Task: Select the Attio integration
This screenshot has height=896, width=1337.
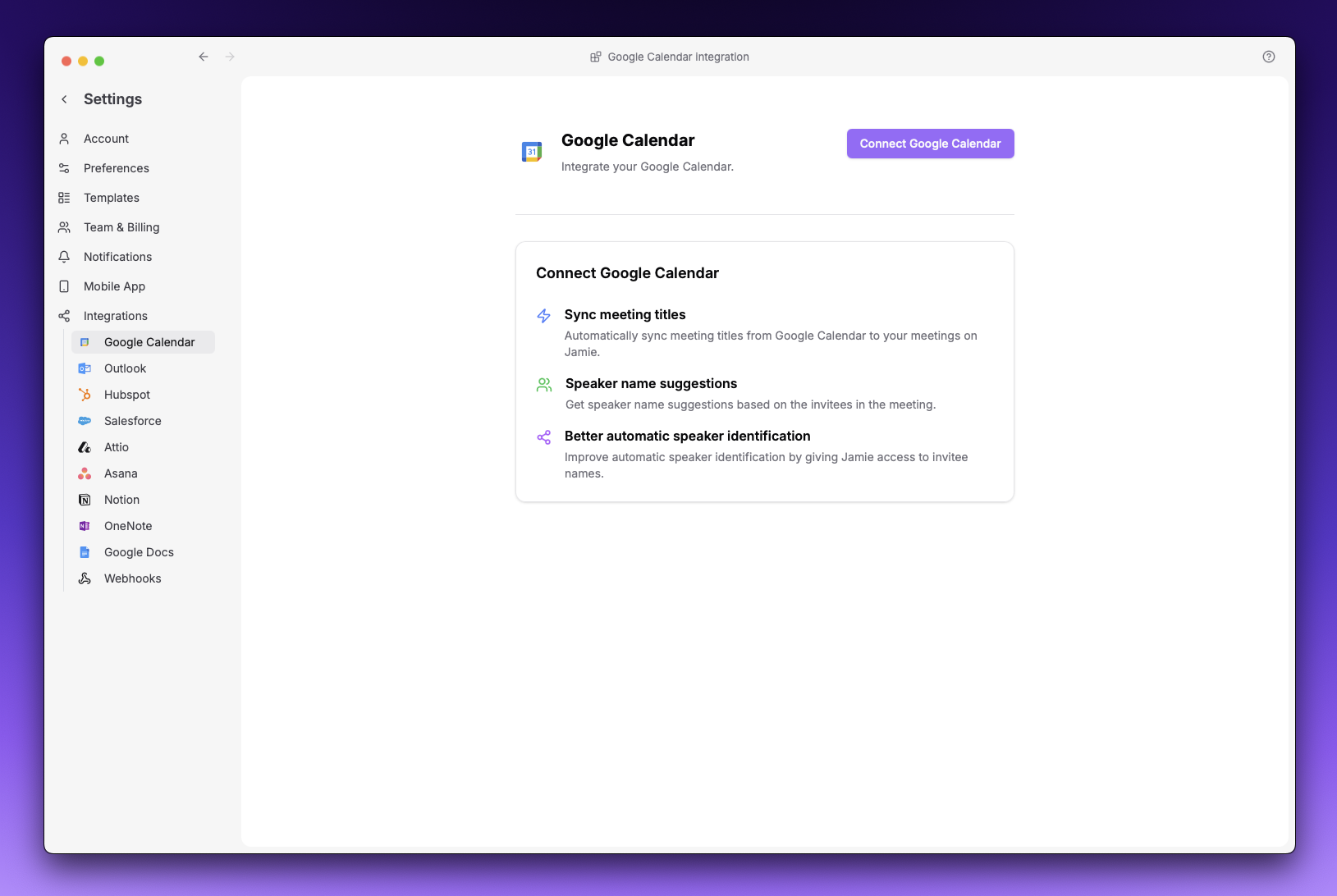Action: [x=116, y=447]
